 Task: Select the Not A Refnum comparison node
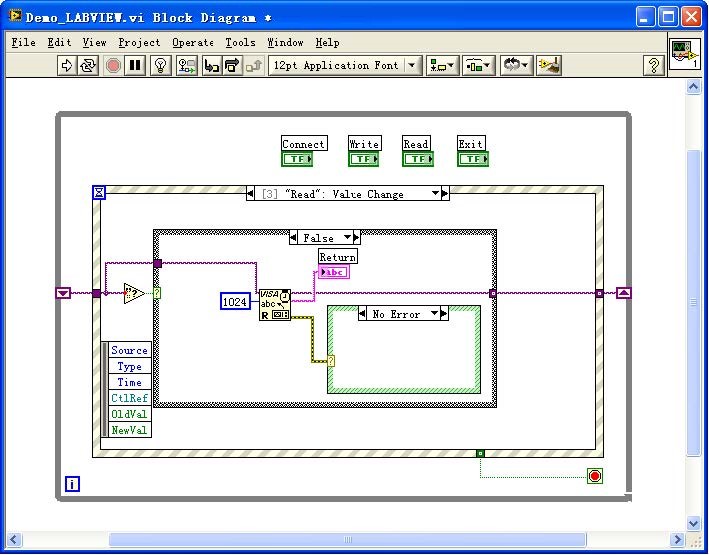click(134, 293)
